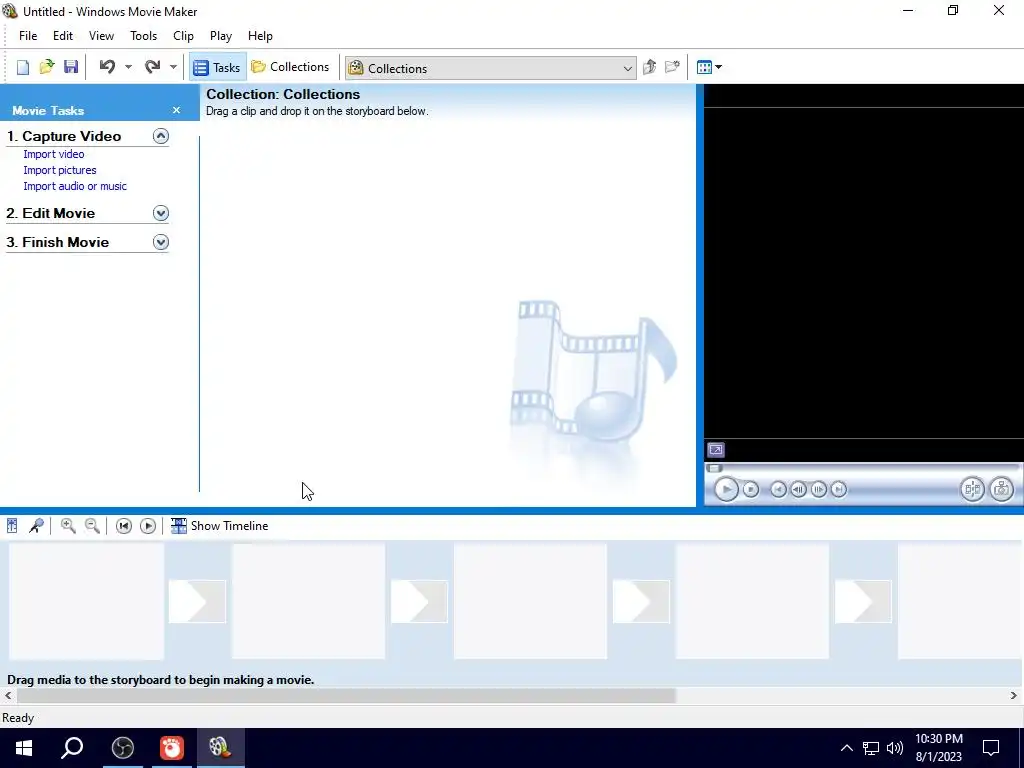The width and height of the screenshot is (1024, 768).
Task: Expand the Finish Movie section
Action: click(161, 242)
